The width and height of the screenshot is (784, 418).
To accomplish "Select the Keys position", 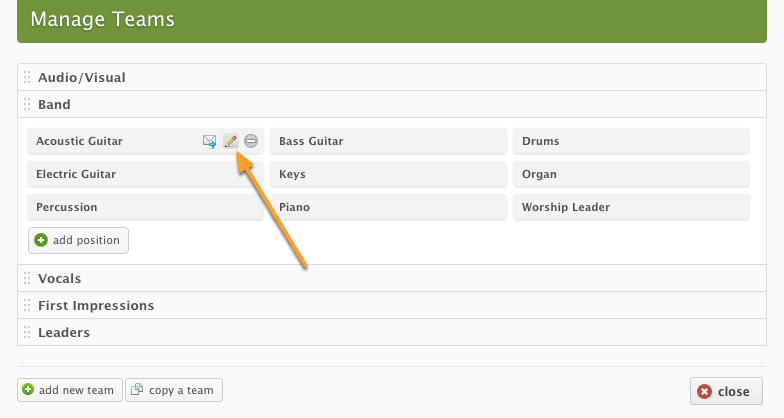I will (x=388, y=174).
